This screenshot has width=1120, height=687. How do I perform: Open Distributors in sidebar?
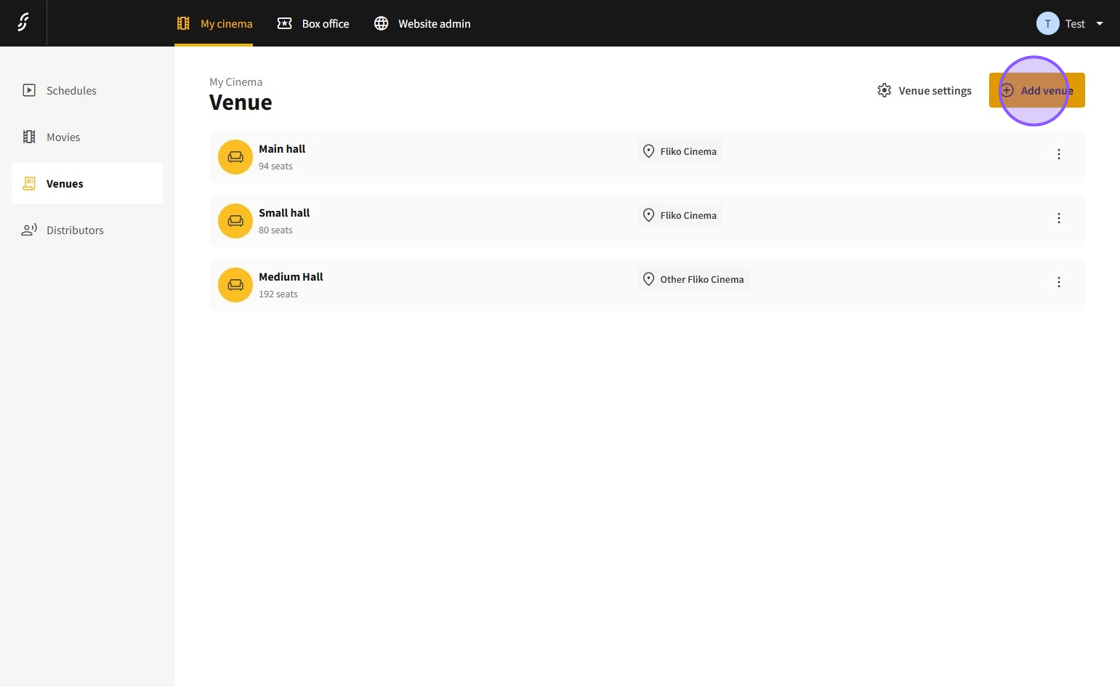tap(75, 230)
